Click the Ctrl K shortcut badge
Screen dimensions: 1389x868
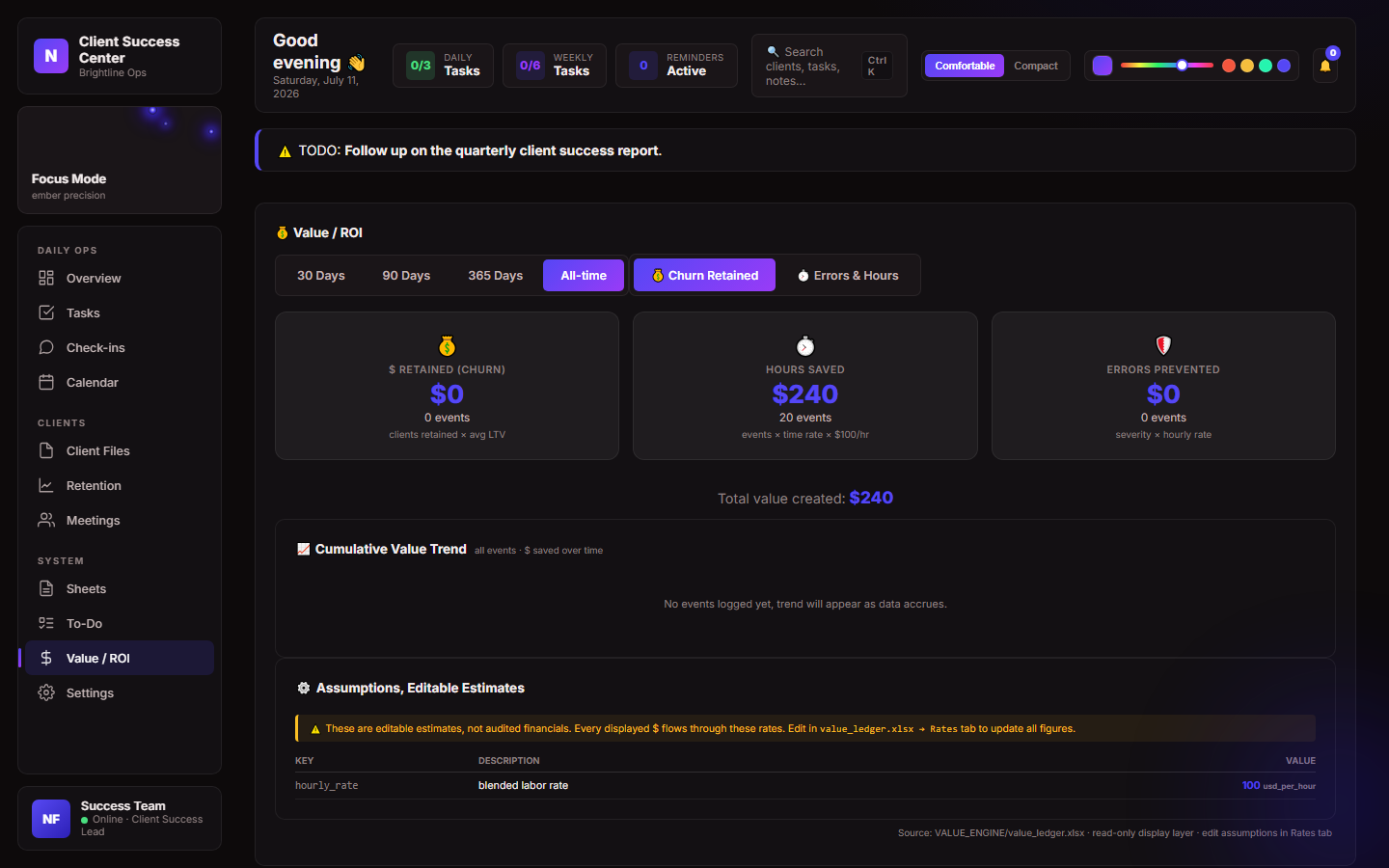pos(877,66)
